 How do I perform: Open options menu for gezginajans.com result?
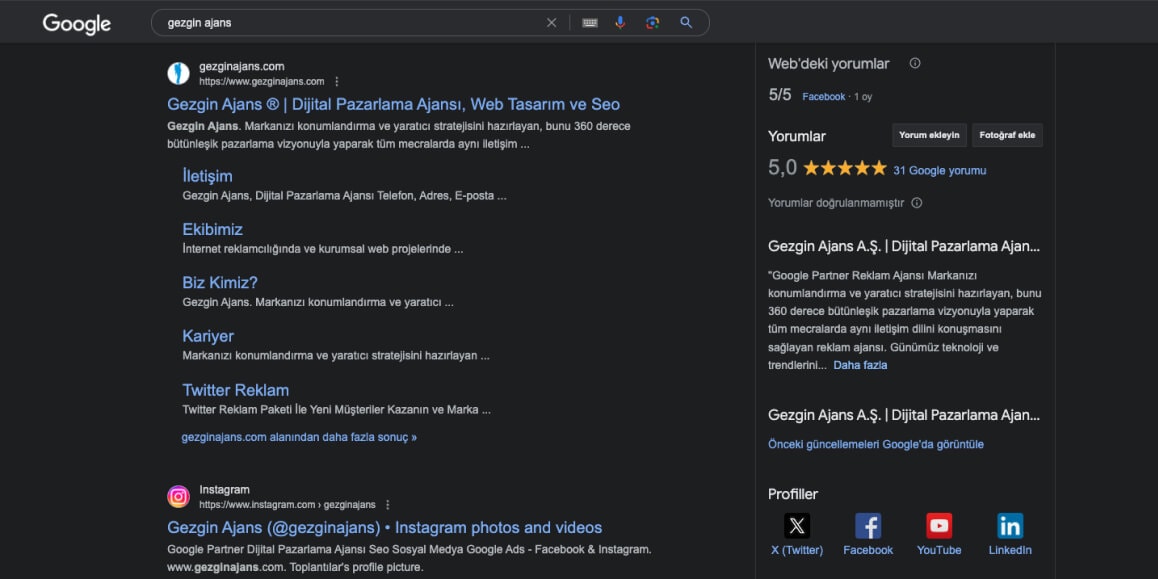pyautogui.click(x=337, y=81)
